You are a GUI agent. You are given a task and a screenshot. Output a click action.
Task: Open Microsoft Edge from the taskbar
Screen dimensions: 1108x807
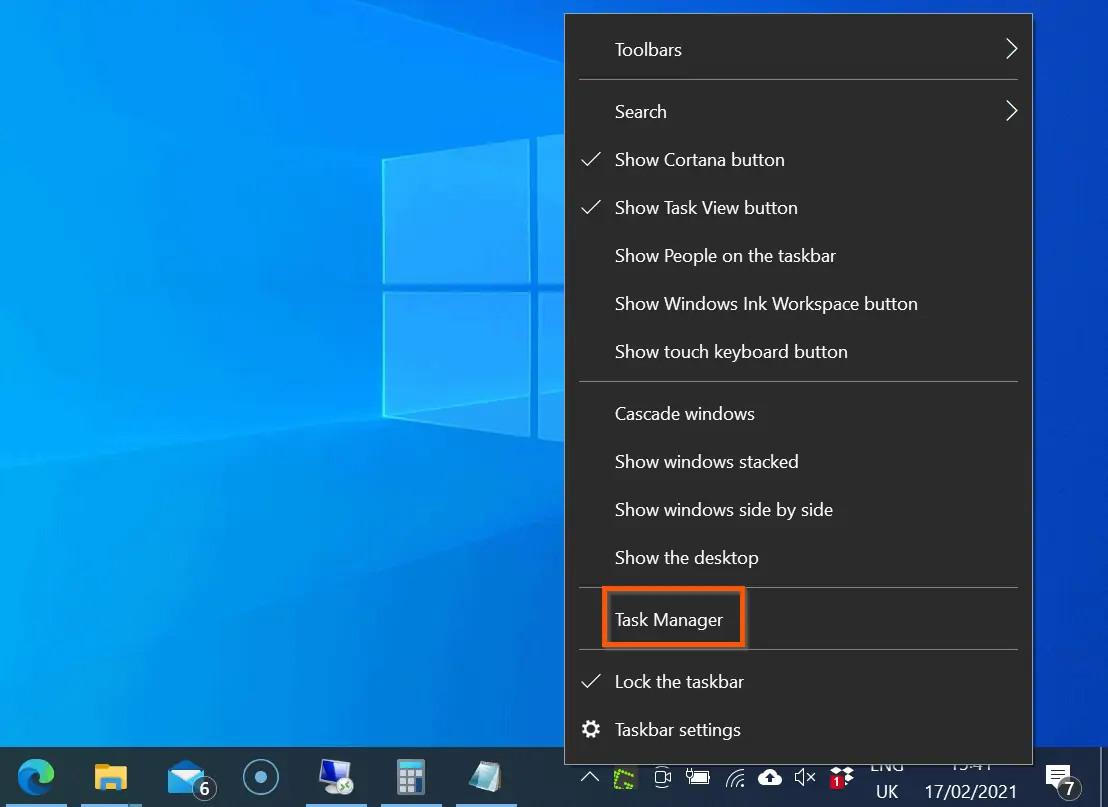(36, 777)
